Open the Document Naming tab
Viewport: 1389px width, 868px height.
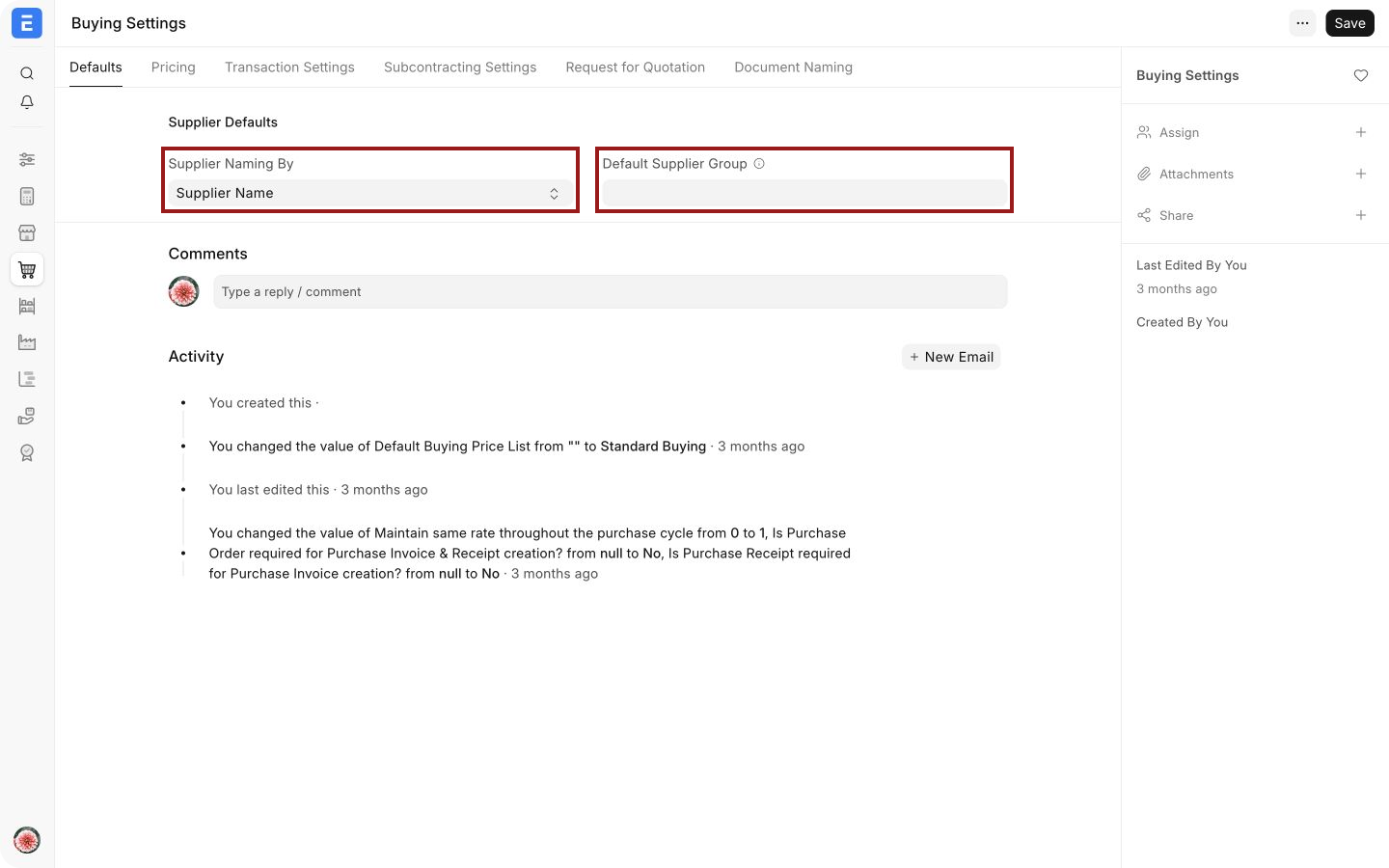tap(794, 68)
